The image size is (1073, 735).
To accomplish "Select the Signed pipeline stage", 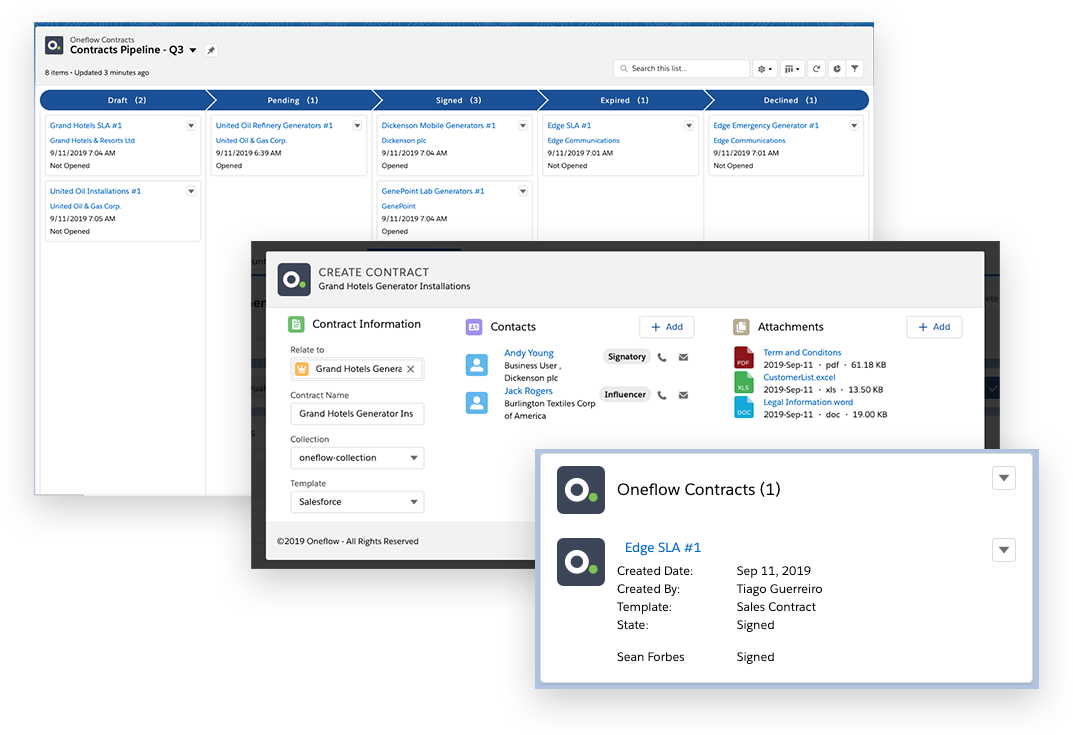I will (454, 100).
